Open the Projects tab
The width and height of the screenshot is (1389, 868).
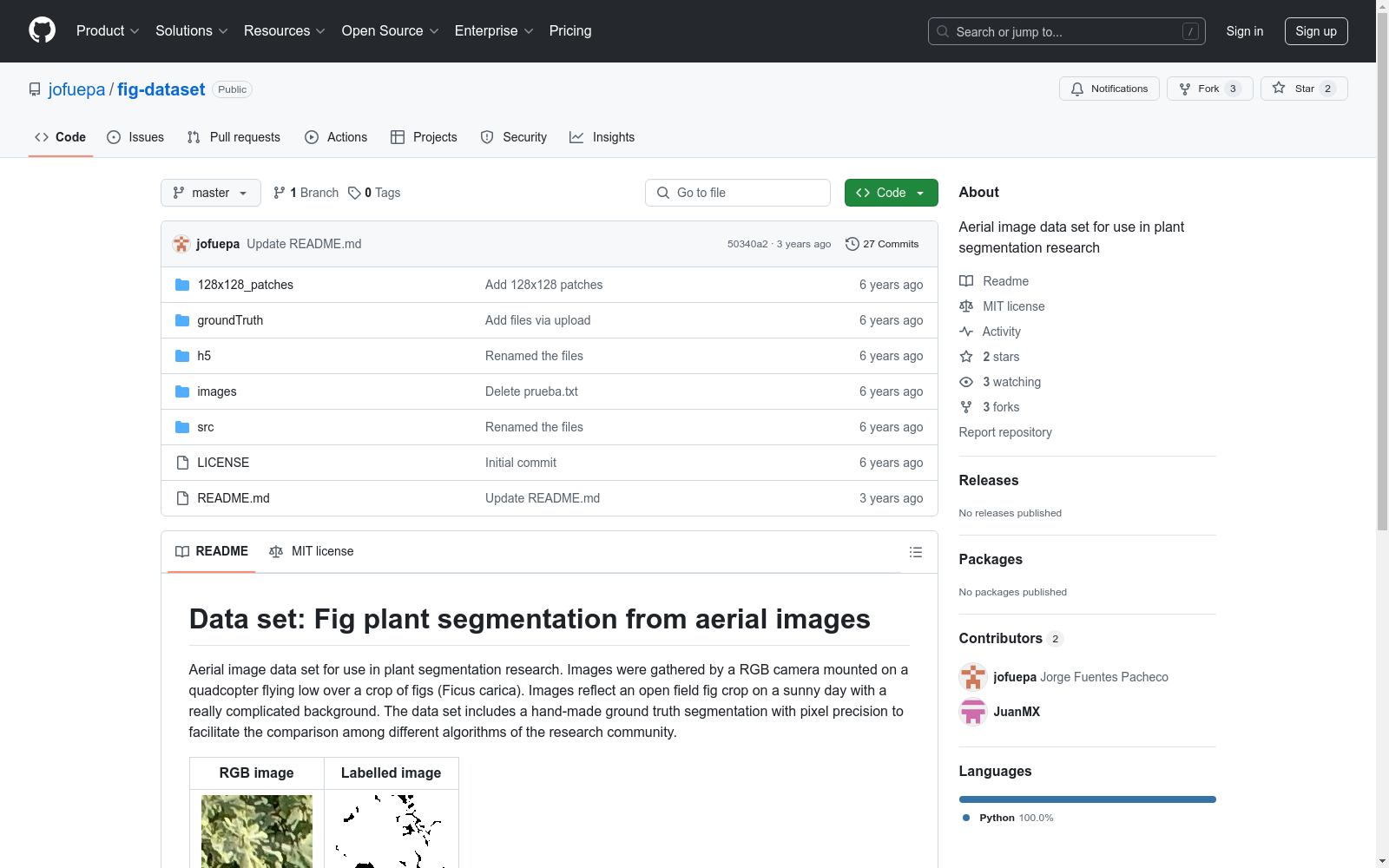click(424, 137)
